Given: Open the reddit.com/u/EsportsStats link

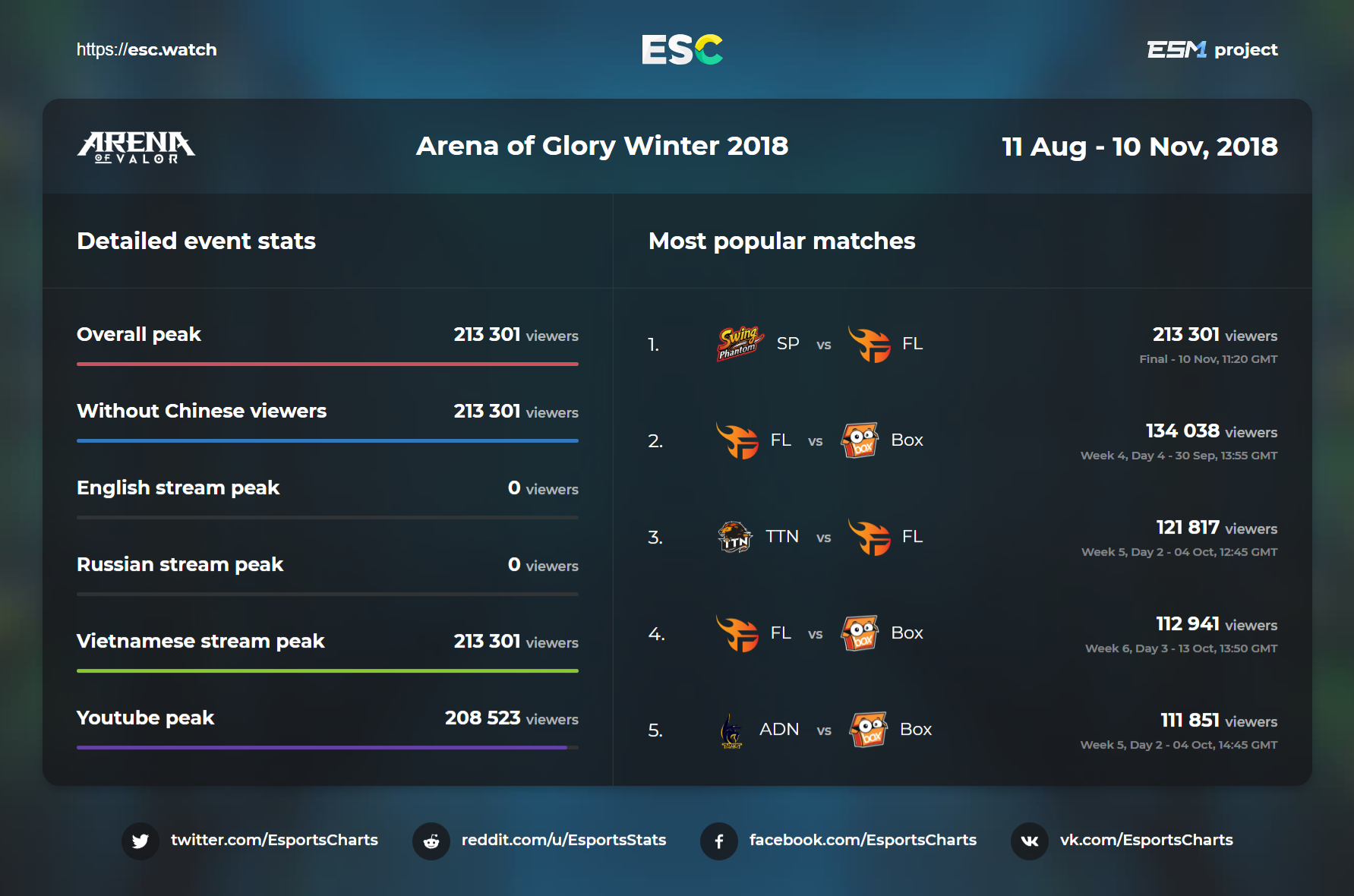Looking at the screenshot, I should tap(563, 840).
